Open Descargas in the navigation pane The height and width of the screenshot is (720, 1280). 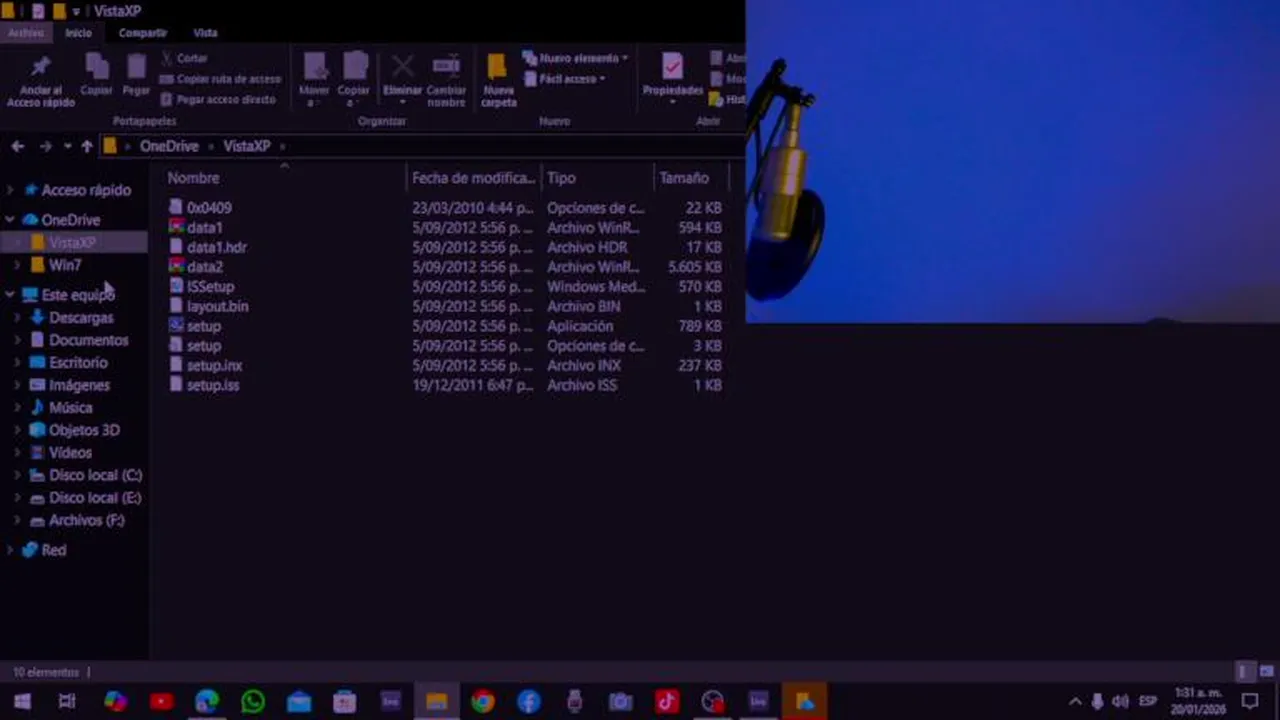pos(81,318)
